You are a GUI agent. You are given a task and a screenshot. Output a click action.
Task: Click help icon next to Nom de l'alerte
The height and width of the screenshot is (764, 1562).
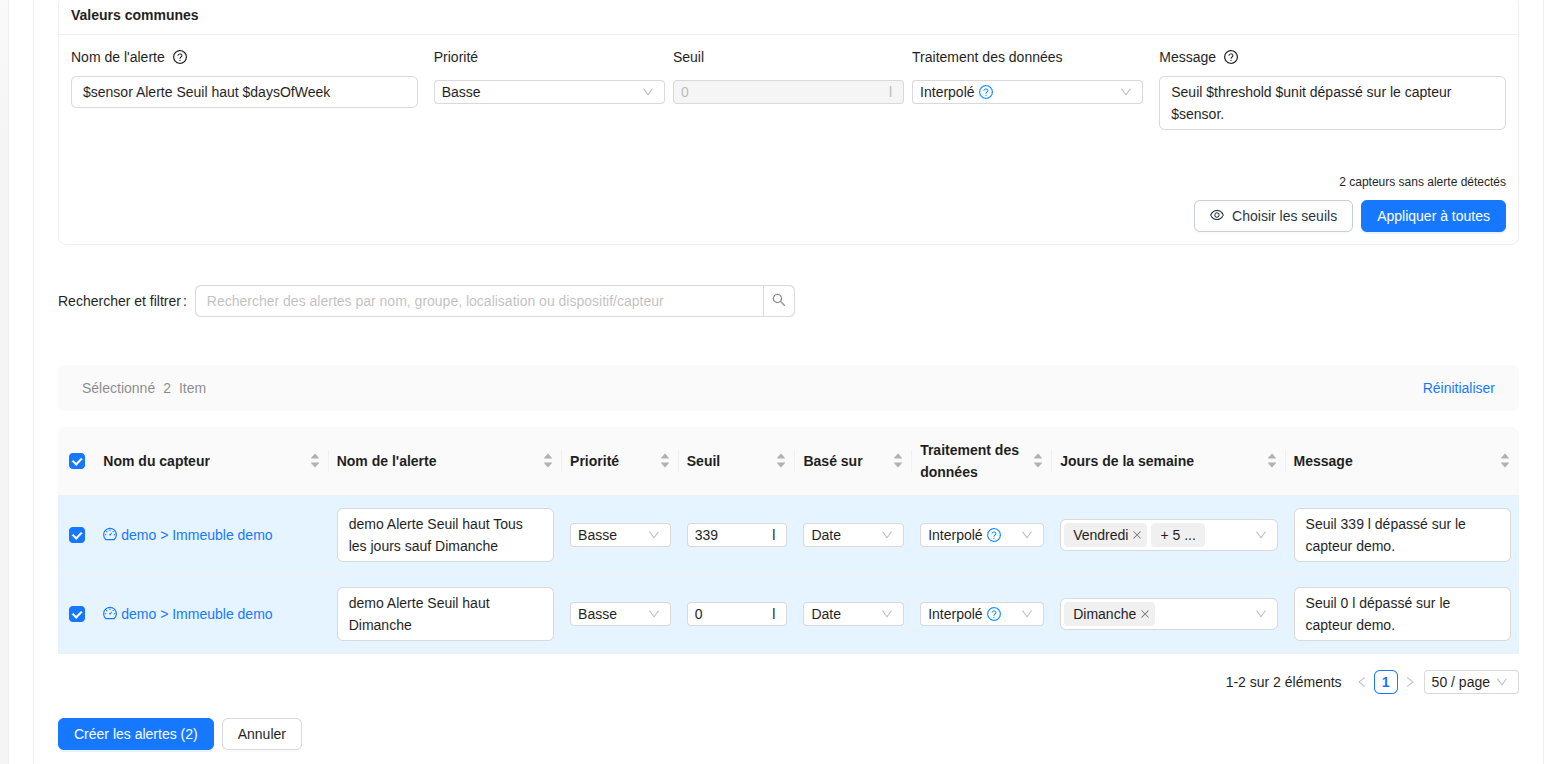(180, 57)
